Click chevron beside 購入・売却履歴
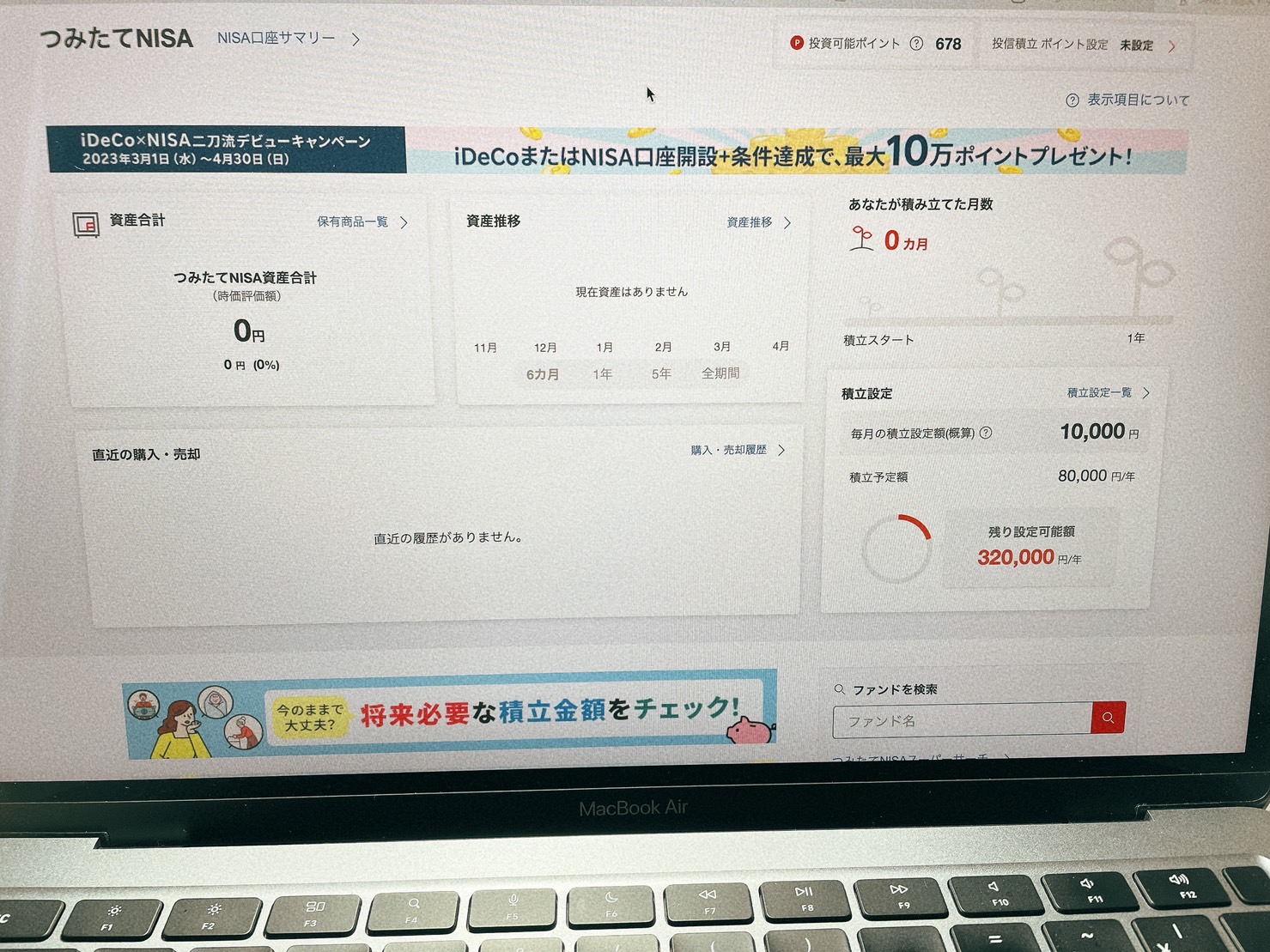This screenshot has width=1270, height=952. (781, 450)
